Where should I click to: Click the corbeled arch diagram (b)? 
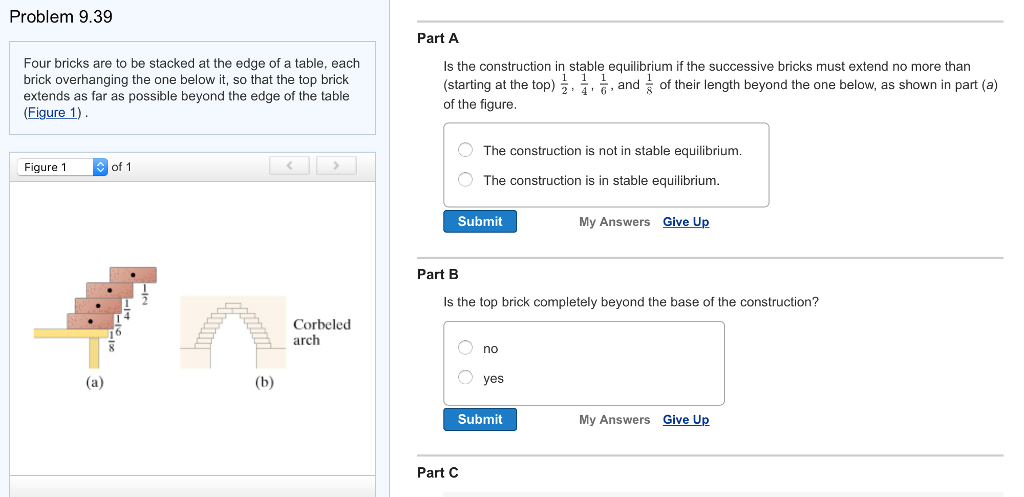pos(233,332)
